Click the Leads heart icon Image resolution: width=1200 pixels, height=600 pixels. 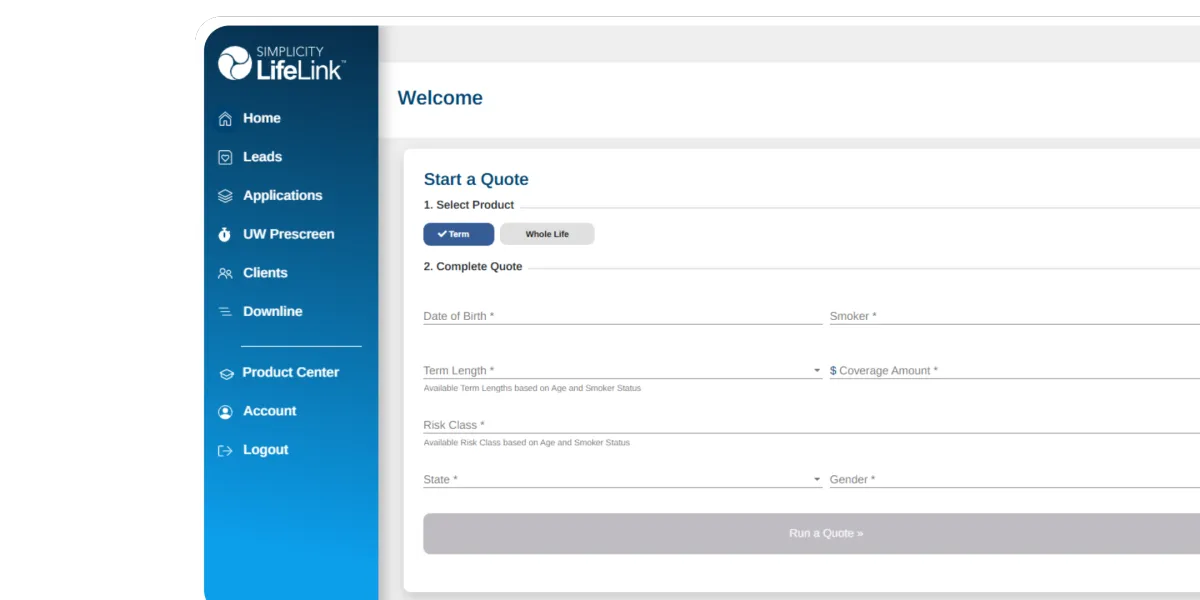pyautogui.click(x=225, y=157)
